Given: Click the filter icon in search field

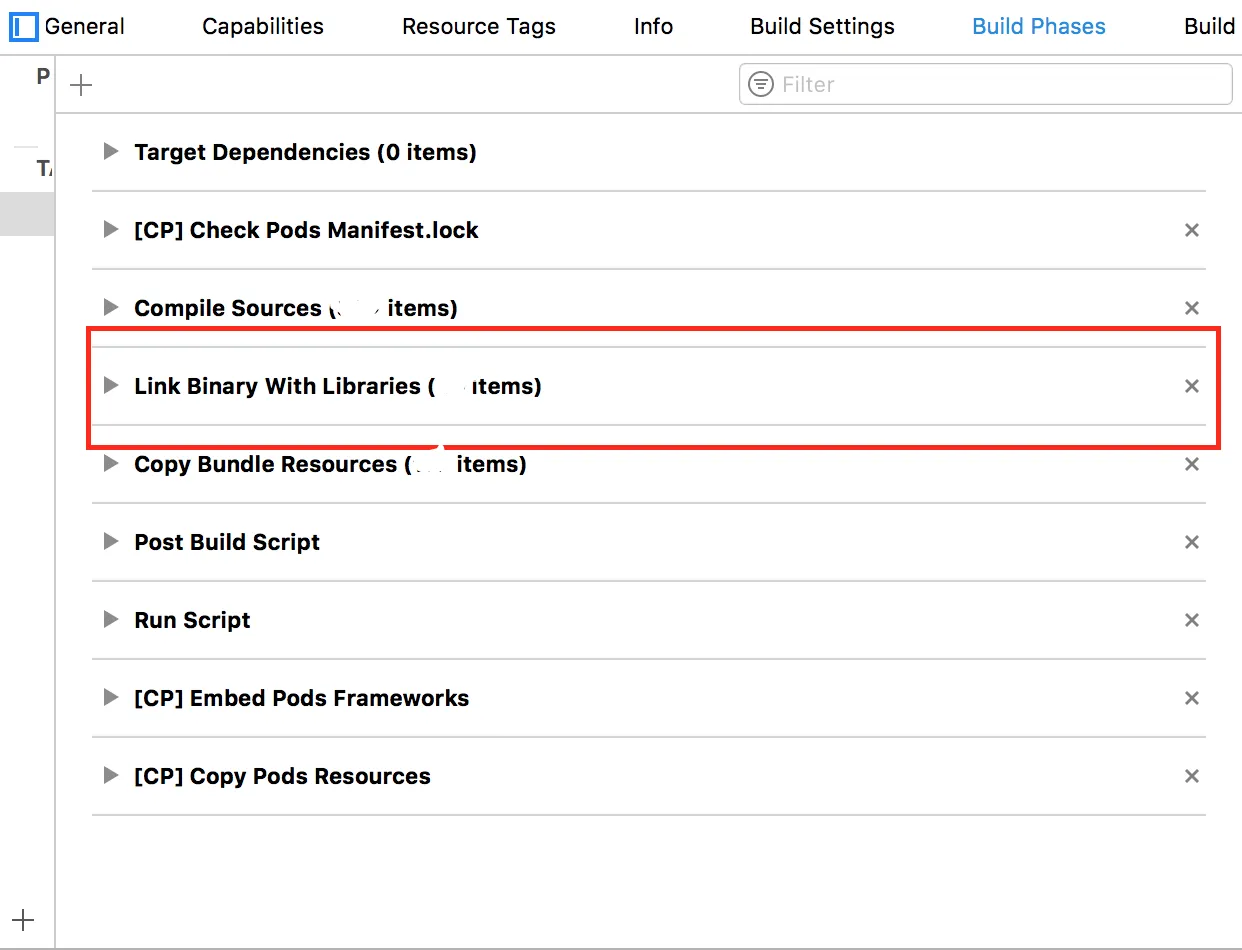Looking at the screenshot, I should [761, 84].
